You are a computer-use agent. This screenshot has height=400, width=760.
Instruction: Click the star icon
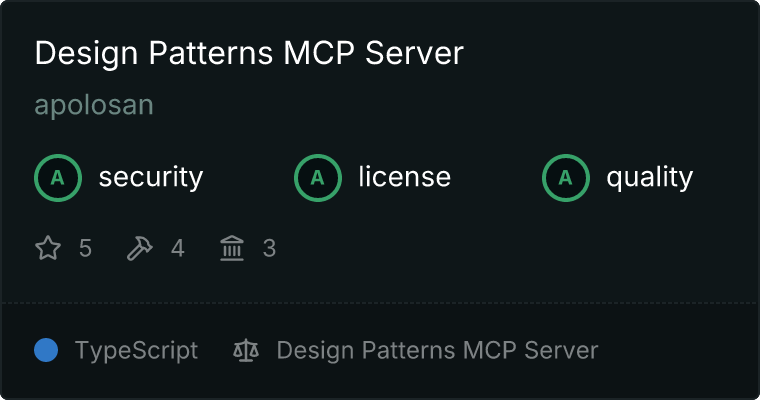coord(48,248)
